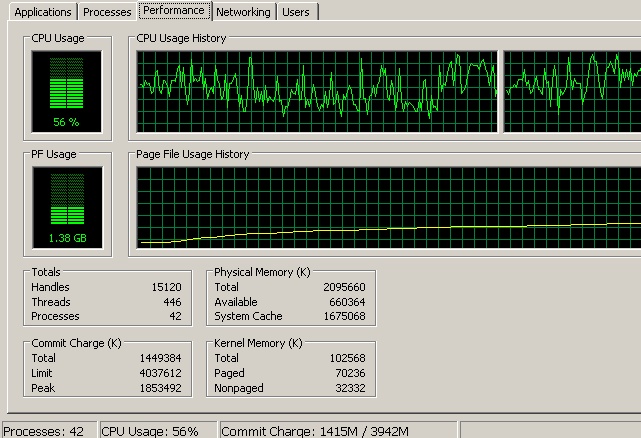Screen dimensions: 641x438
Task: Click the Available memory value 660364
Action: click(x=348, y=302)
